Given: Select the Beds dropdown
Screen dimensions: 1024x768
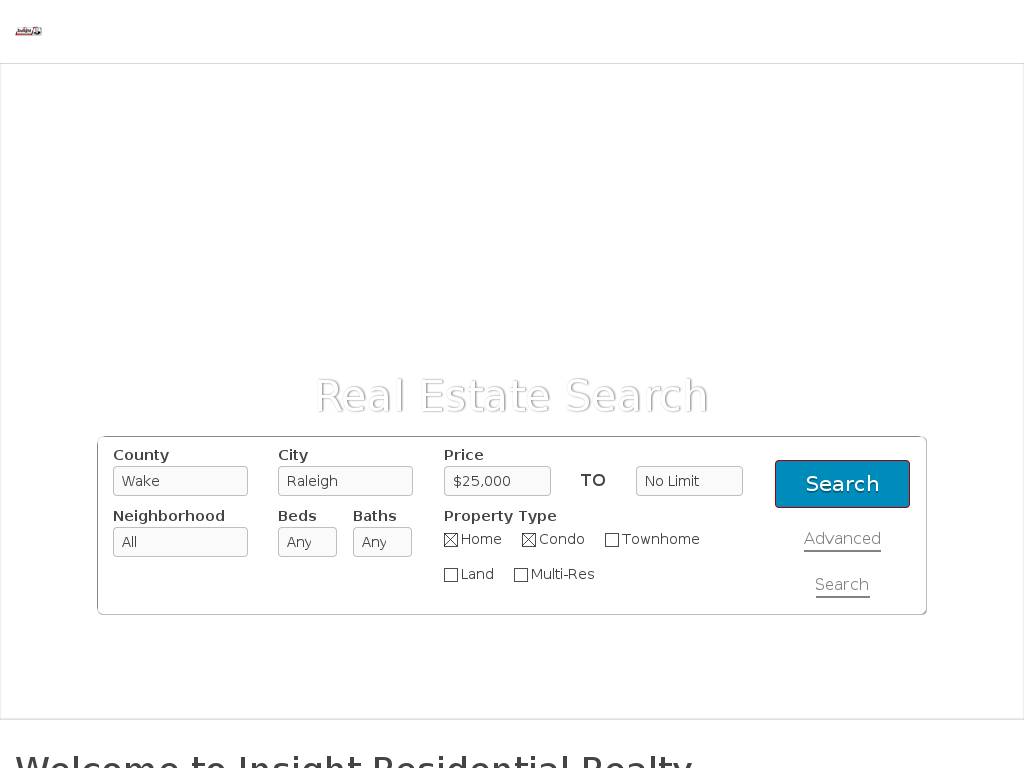Looking at the screenshot, I should click(307, 542).
